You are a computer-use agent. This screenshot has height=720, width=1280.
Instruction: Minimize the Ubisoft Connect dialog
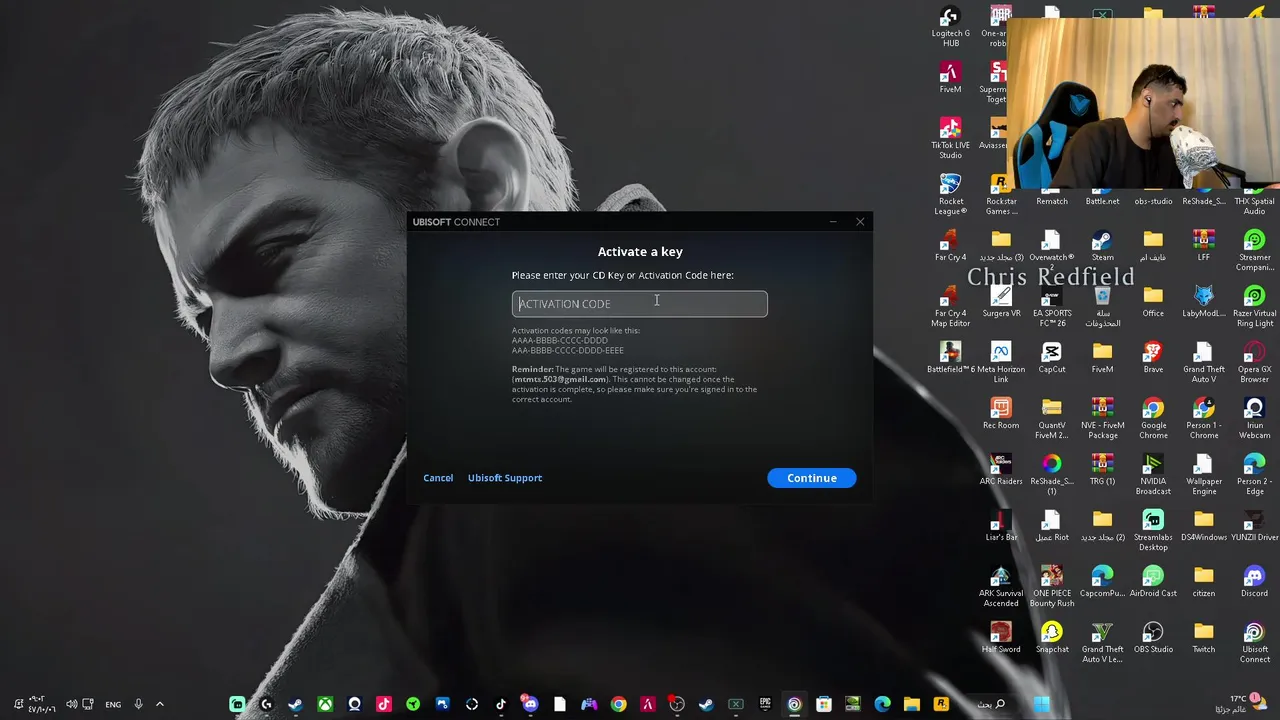tap(833, 222)
